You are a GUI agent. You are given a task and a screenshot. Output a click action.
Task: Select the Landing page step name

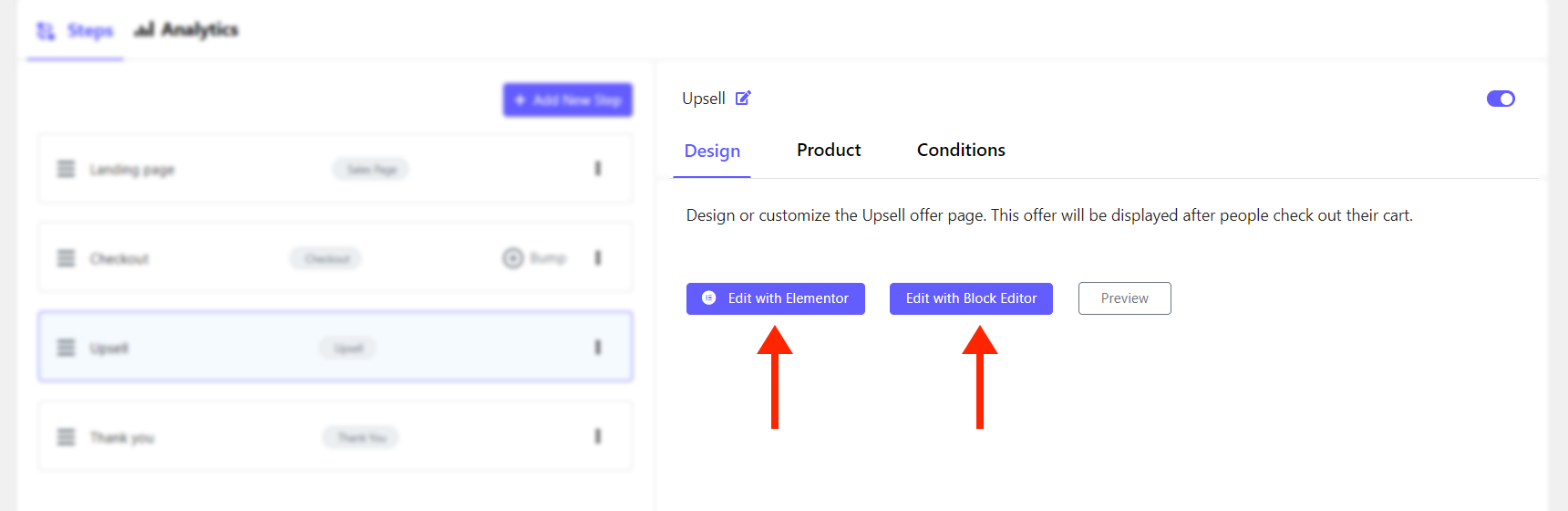coord(132,170)
